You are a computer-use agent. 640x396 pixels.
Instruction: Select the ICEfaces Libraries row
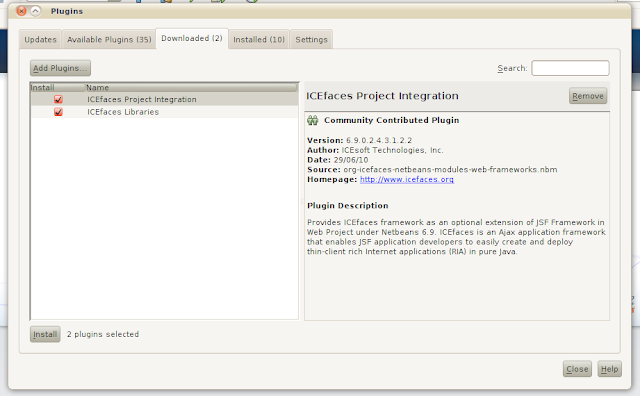tap(164, 112)
